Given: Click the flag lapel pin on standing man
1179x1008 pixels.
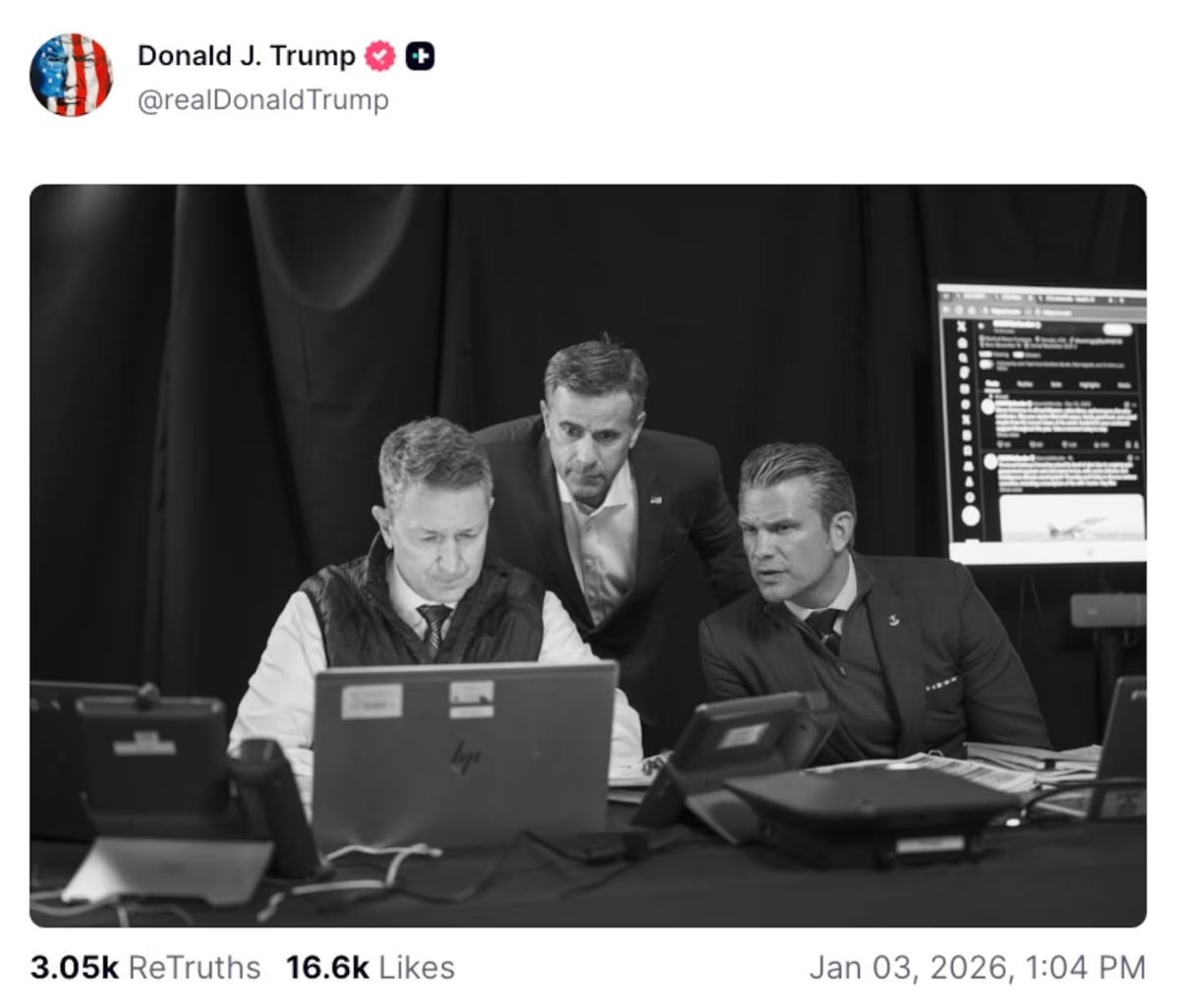Looking at the screenshot, I should coord(655,500).
